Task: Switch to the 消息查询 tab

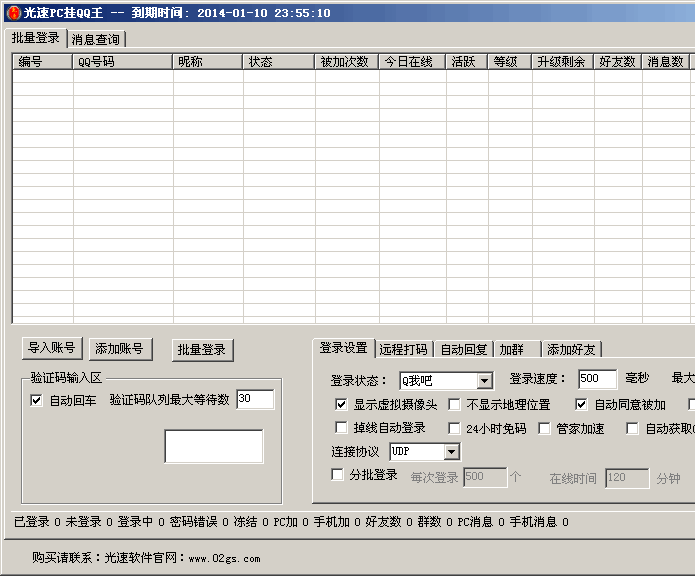Action: point(96,39)
